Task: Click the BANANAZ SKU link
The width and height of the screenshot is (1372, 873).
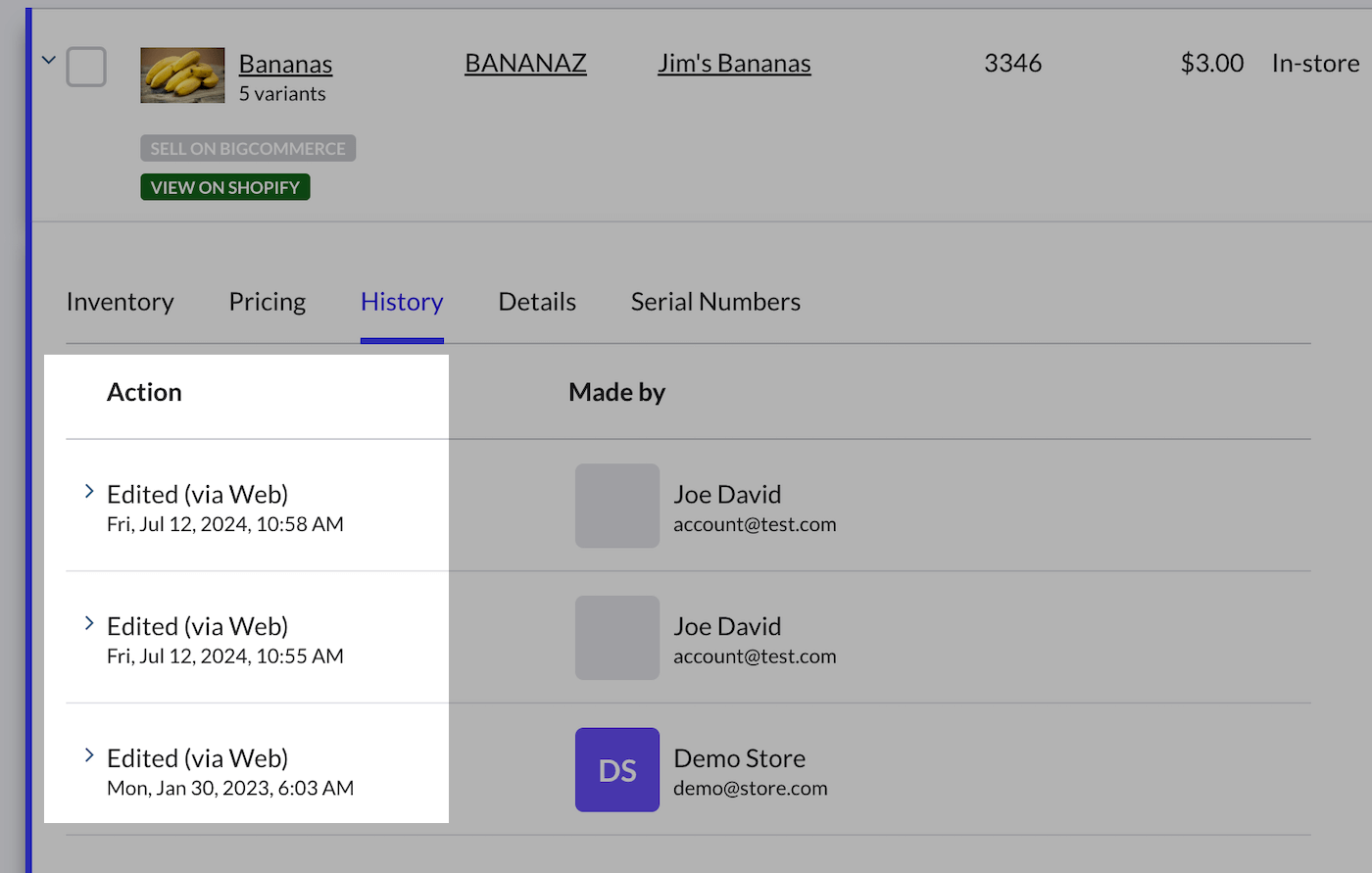Action: [x=525, y=63]
